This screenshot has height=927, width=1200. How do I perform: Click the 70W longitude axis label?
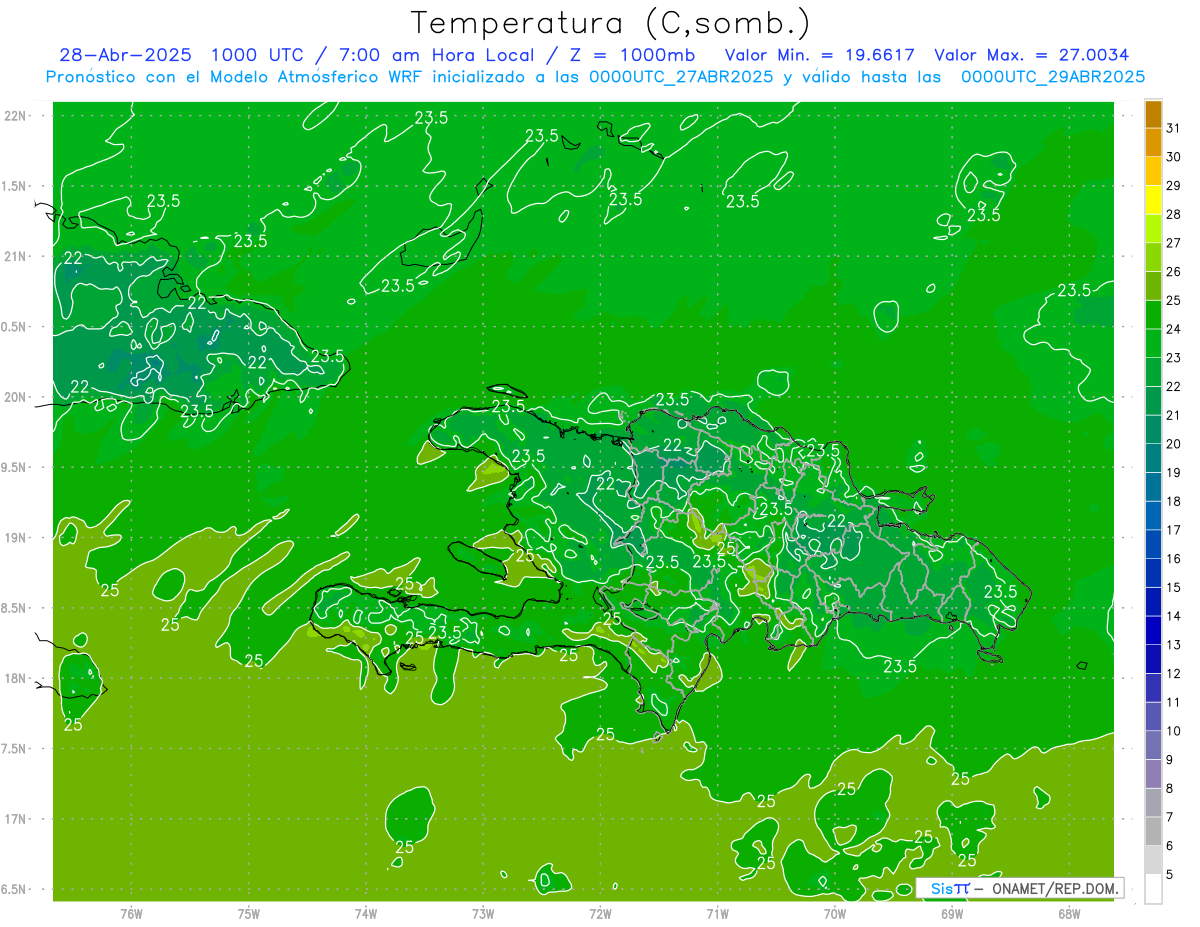click(835, 913)
